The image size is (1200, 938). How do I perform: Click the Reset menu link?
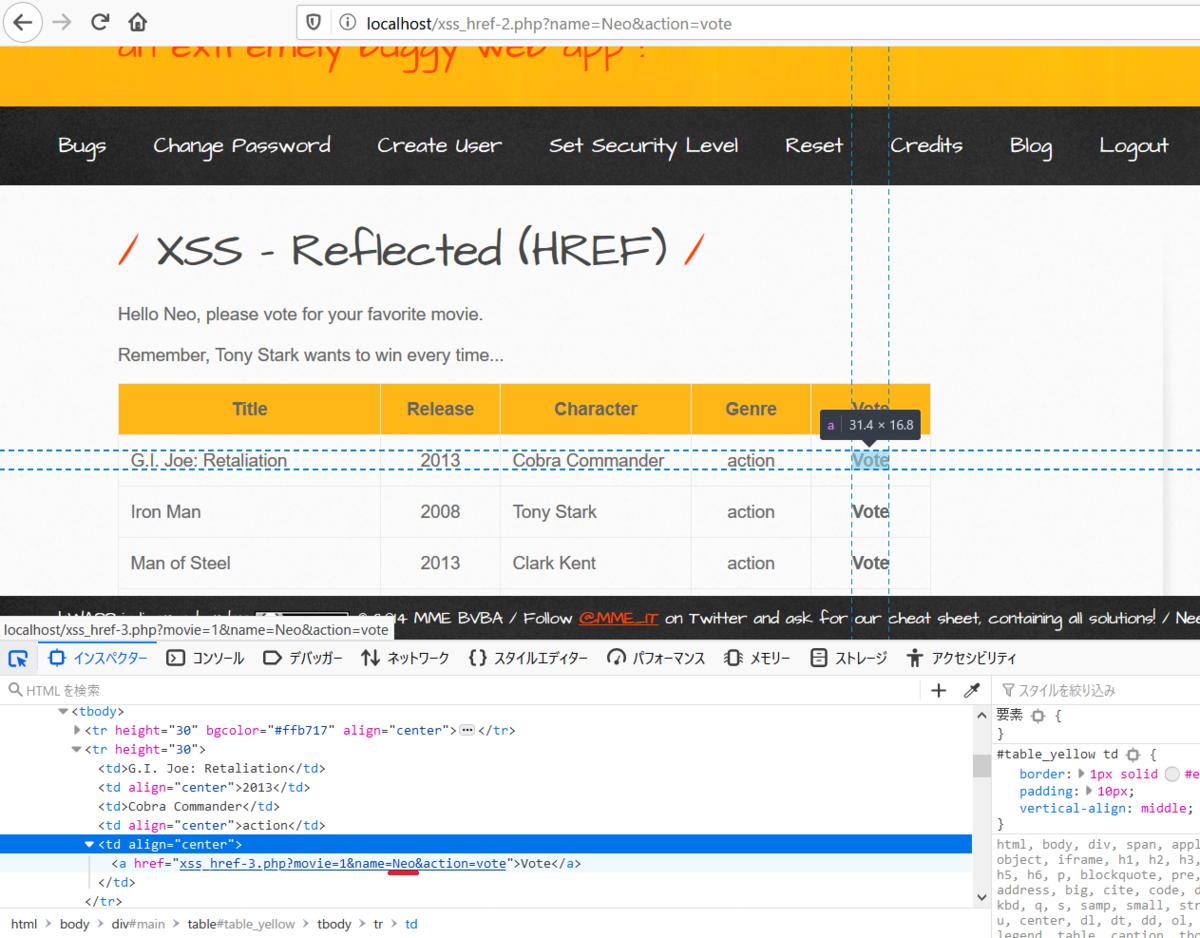[x=814, y=146]
